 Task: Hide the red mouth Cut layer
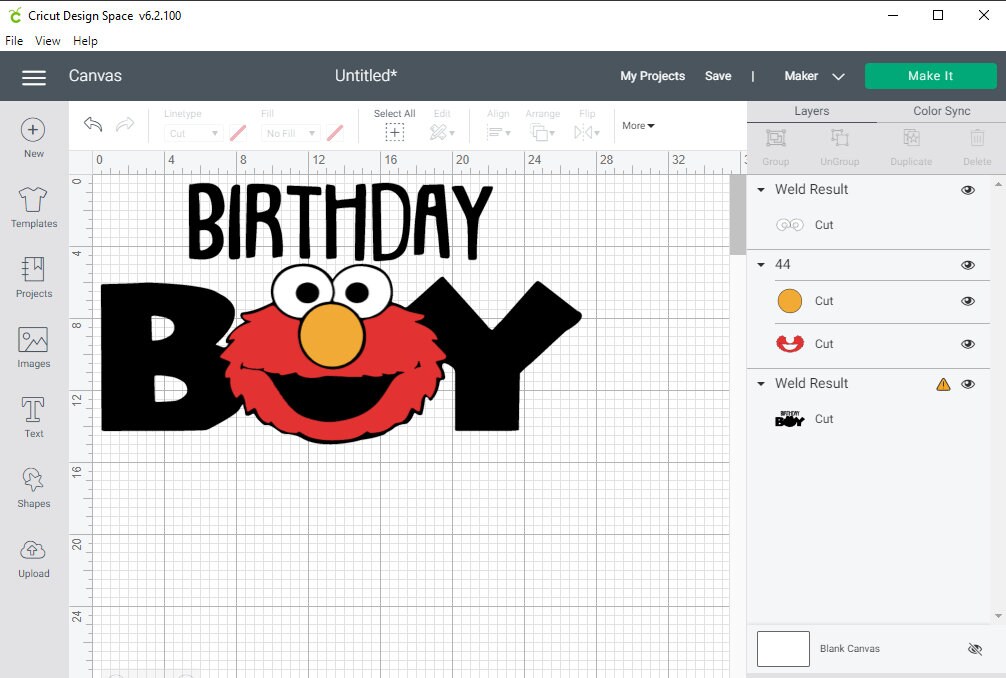pyautogui.click(x=968, y=344)
